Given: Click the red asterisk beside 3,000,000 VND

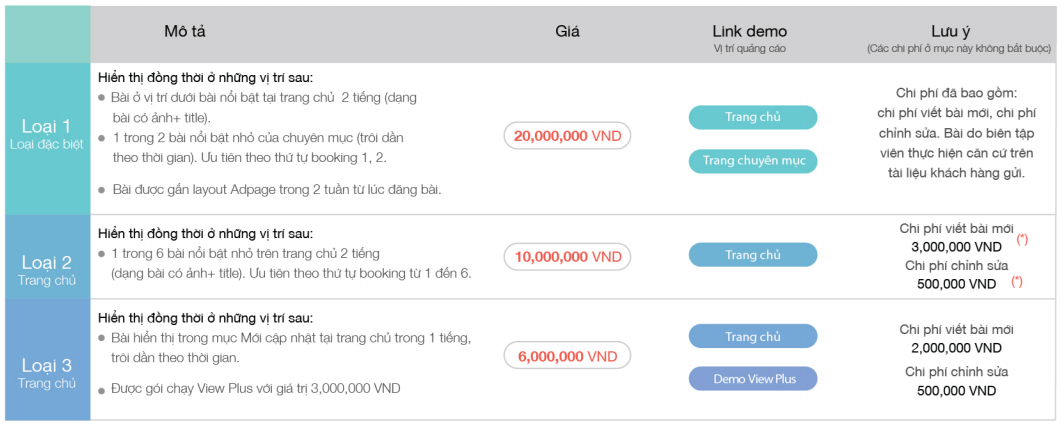Looking at the screenshot, I should pyautogui.click(x=1021, y=240).
